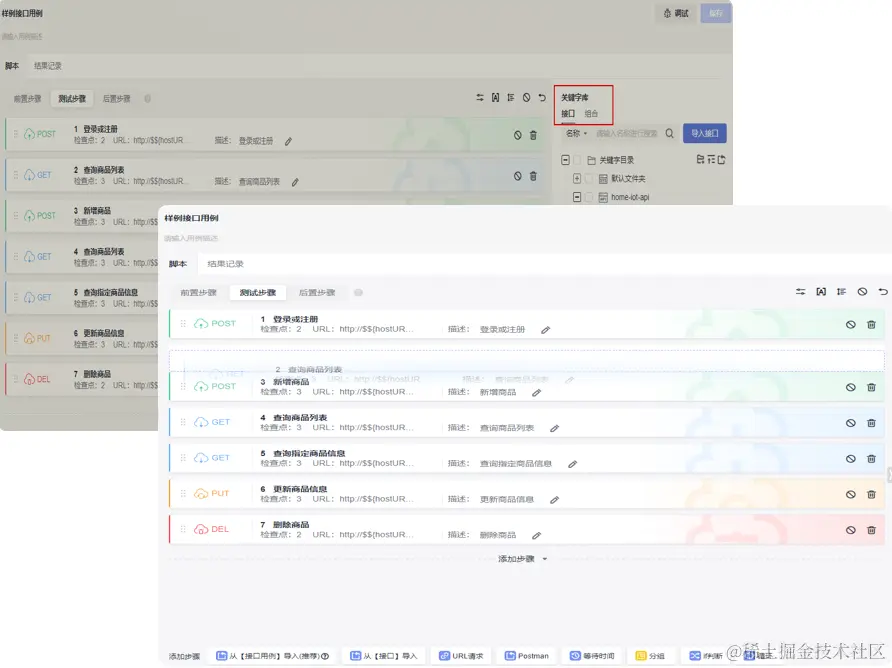Click the toolbar disable icon in front window

coord(862,292)
